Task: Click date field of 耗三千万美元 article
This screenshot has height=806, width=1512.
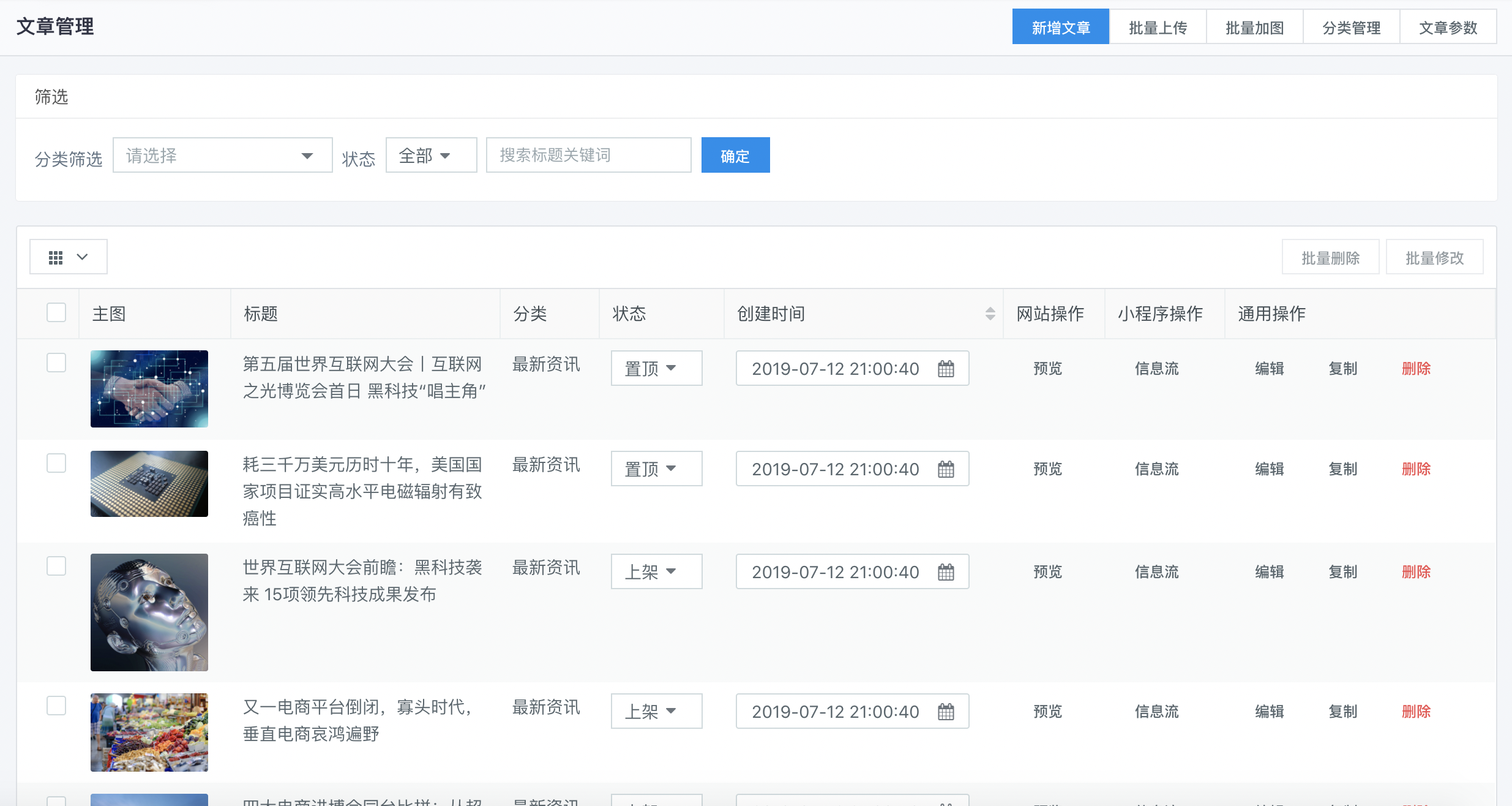Action: (852, 469)
